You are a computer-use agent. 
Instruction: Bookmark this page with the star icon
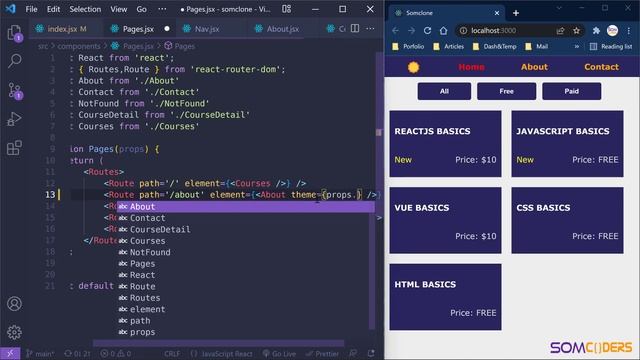(576, 31)
